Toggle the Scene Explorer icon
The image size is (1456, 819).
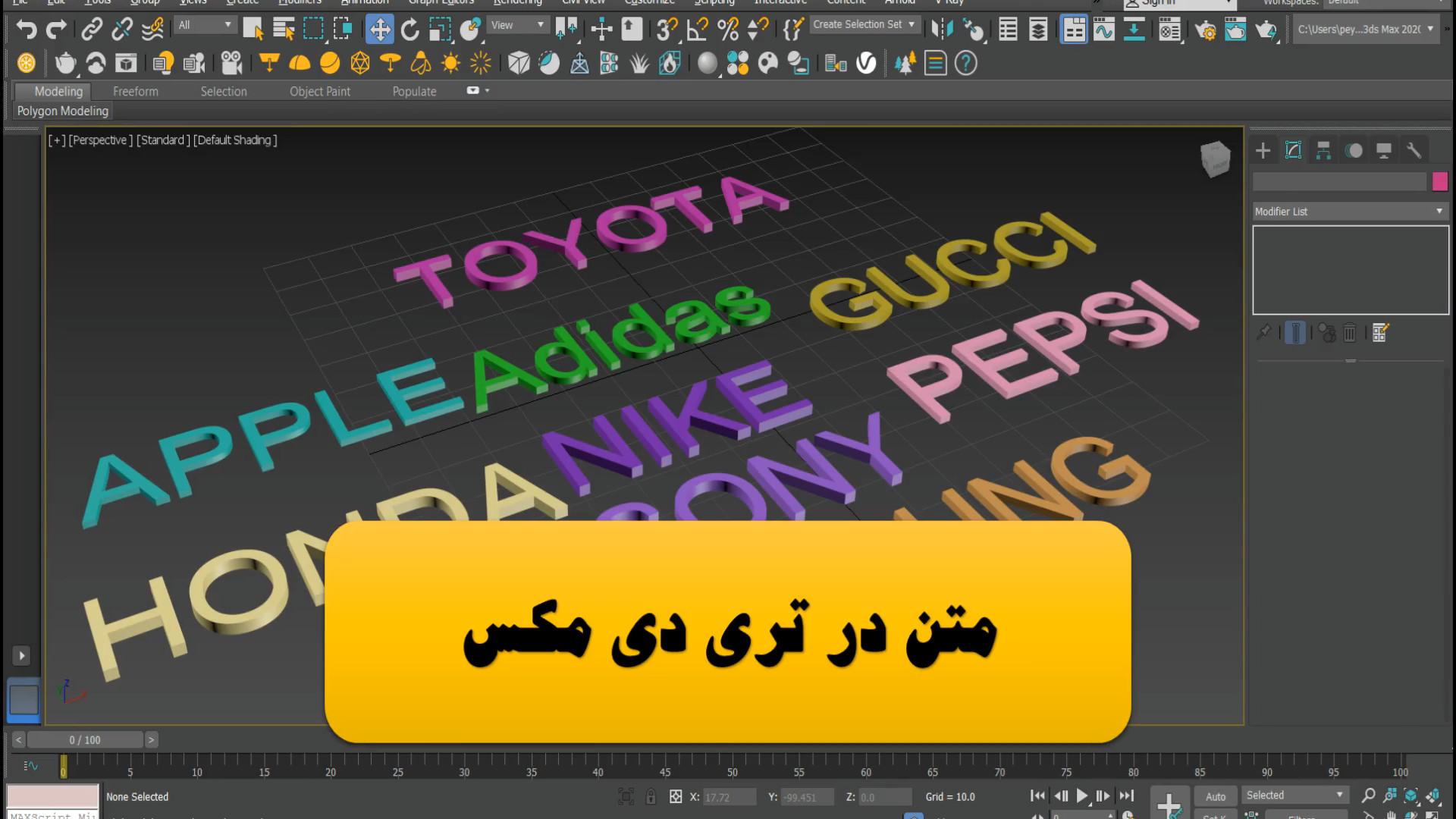click(1008, 30)
